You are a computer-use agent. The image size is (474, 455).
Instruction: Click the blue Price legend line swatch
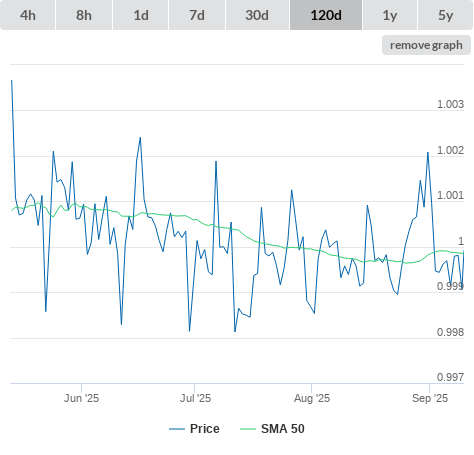point(177,429)
